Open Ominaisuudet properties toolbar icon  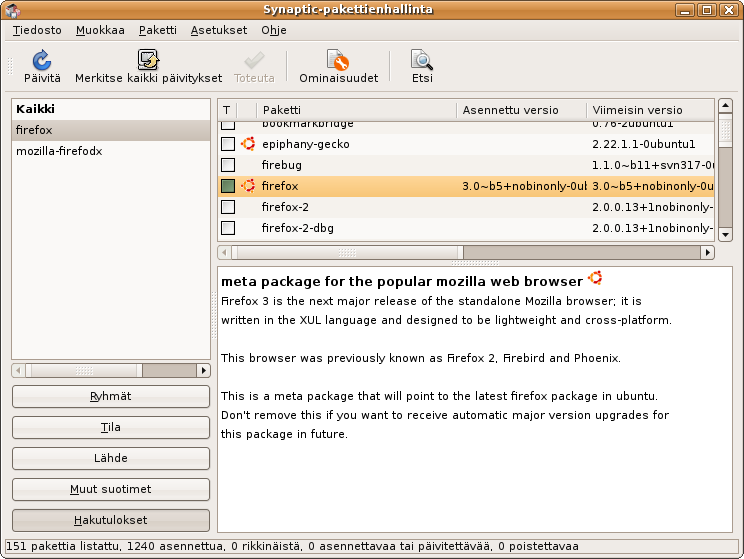(x=338, y=60)
